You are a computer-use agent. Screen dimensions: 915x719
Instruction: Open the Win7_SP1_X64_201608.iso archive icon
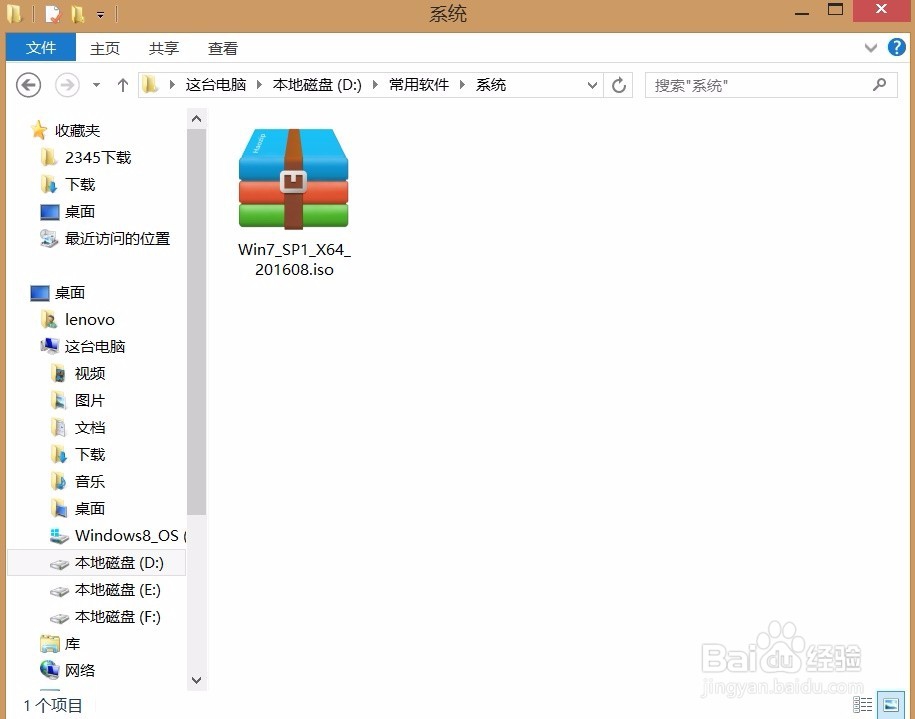coord(294,179)
